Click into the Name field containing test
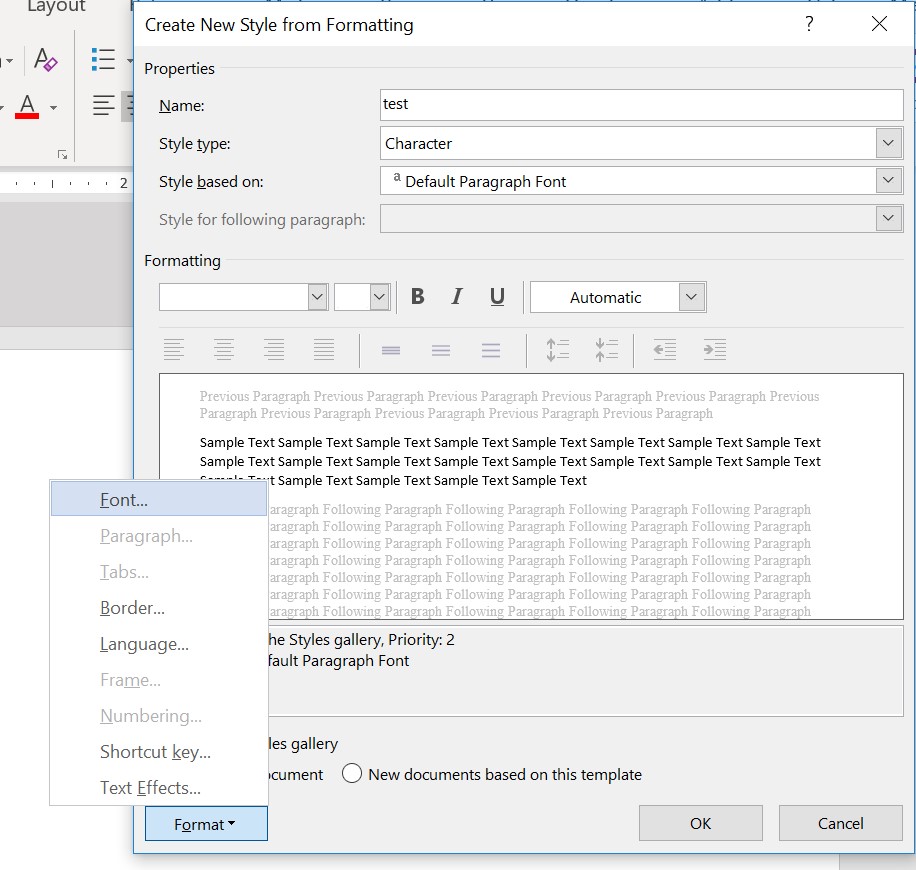Screen dimensions: 916x870 641,105
